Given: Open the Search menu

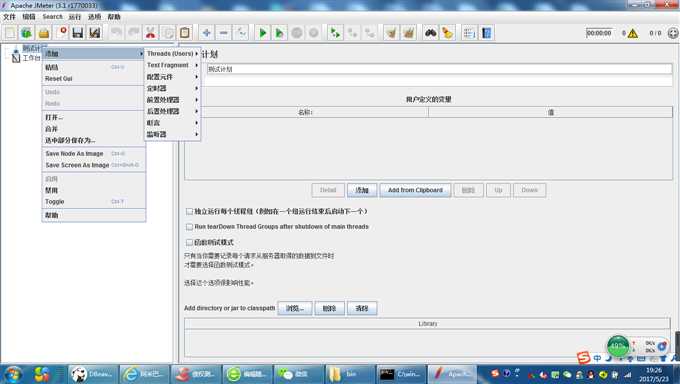Looking at the screenshot, I should (52, 16).
